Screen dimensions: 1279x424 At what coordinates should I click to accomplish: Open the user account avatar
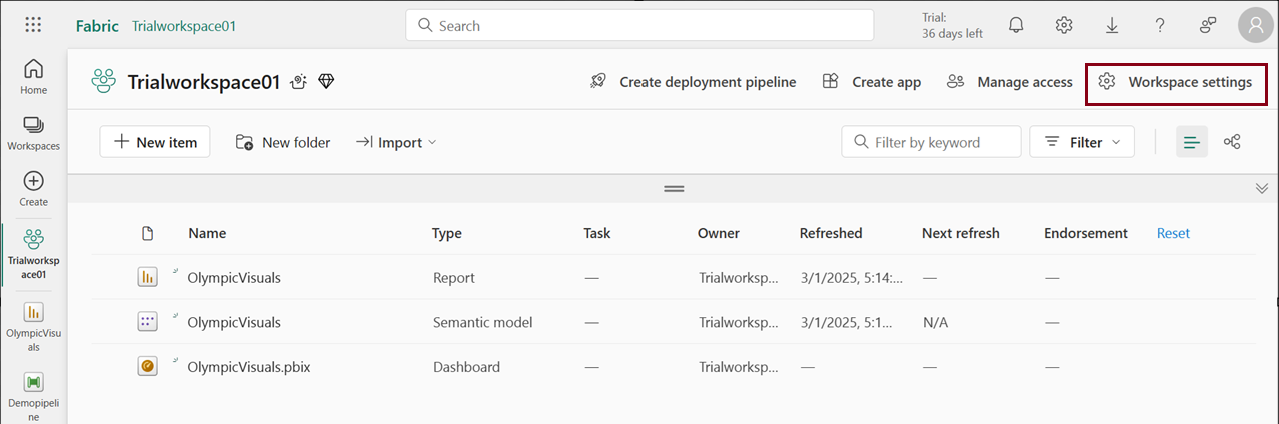click(1256, 25)
